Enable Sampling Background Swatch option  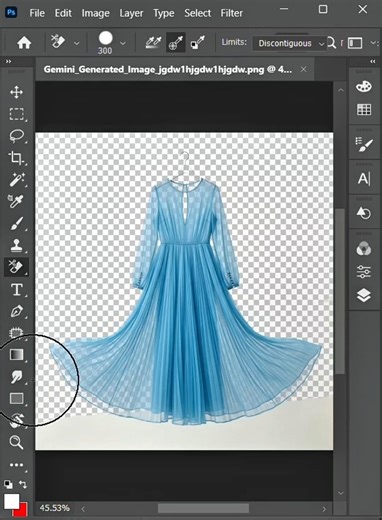coord(198,43)
